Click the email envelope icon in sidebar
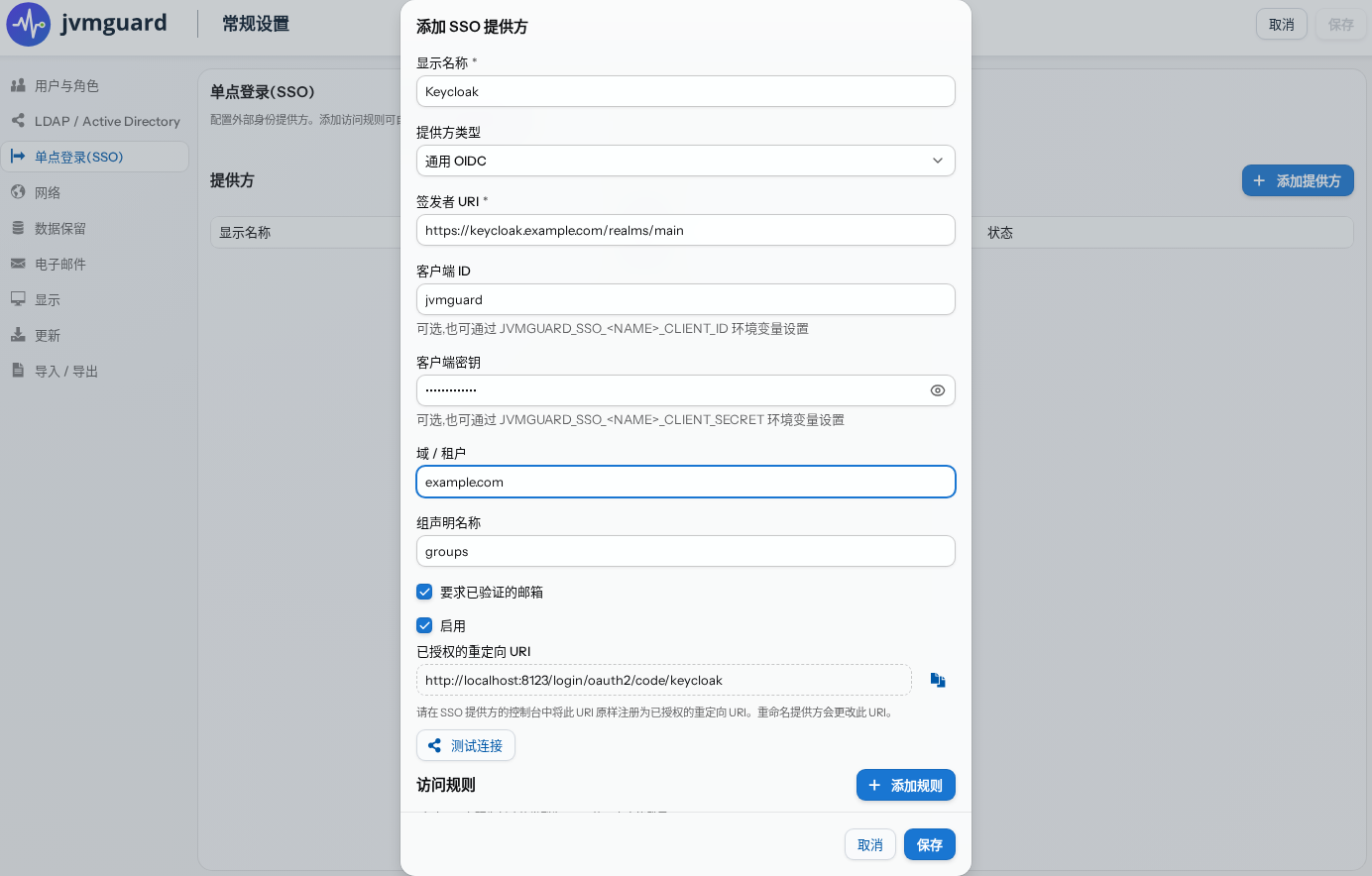This screenshot has width=1372, height=876. [18, 264]
